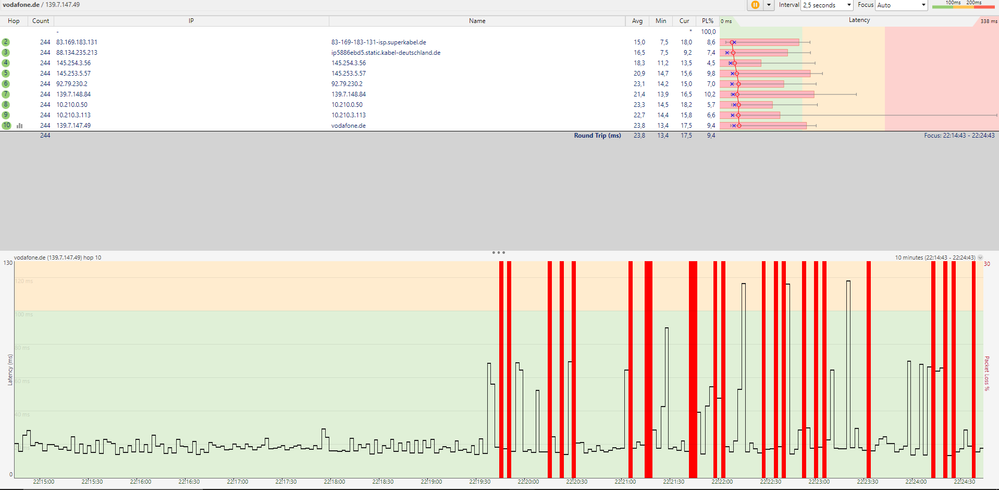Click the 22:18:00 marker on the time axis
The height and width of the screenshot is (490, 999).
click(334, 482)
